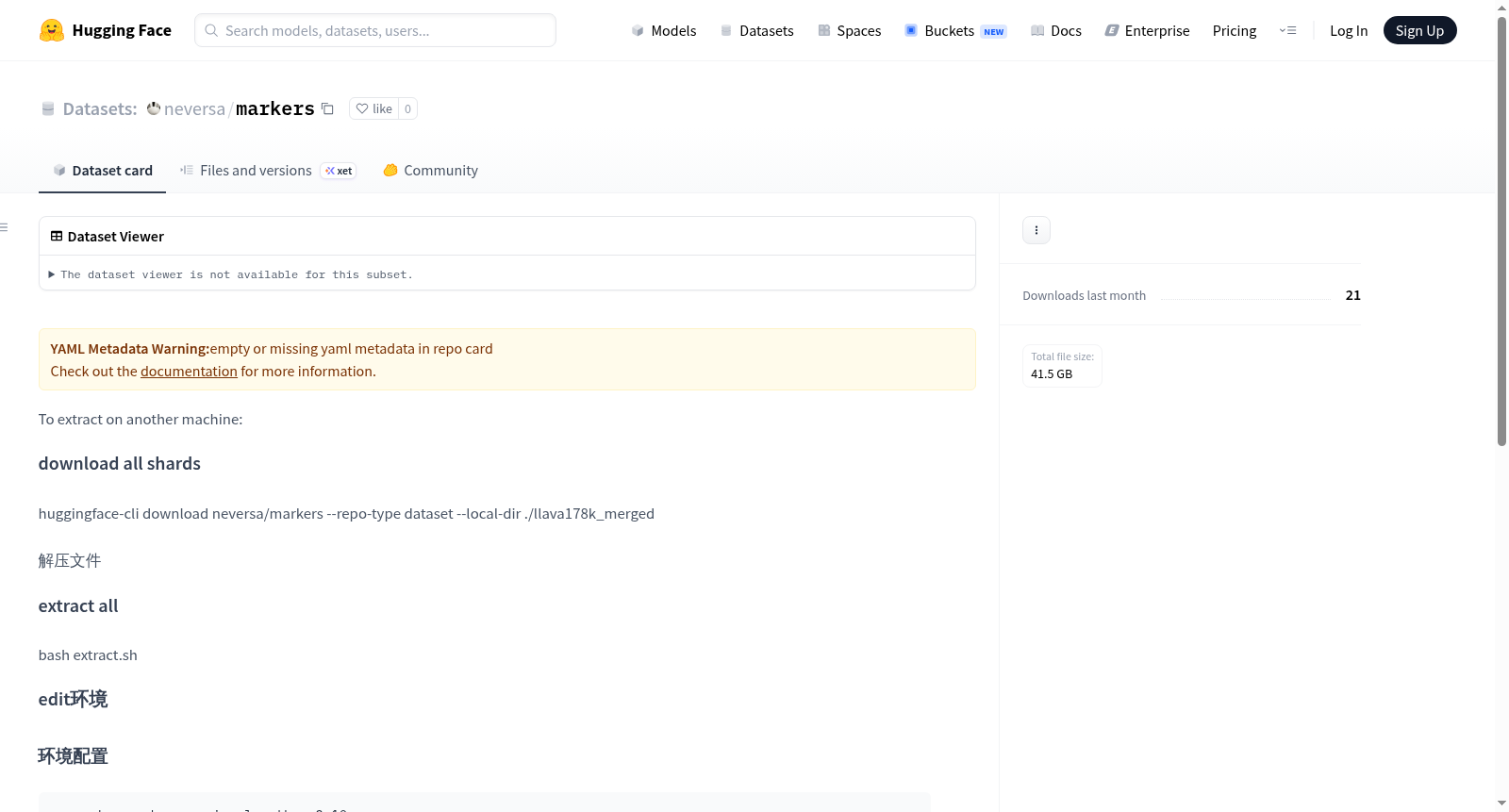Image resolution: width=1509 pixels, height=812 pixels.
Task: Open Buckets in the top navigation
Action: (955, 30)
